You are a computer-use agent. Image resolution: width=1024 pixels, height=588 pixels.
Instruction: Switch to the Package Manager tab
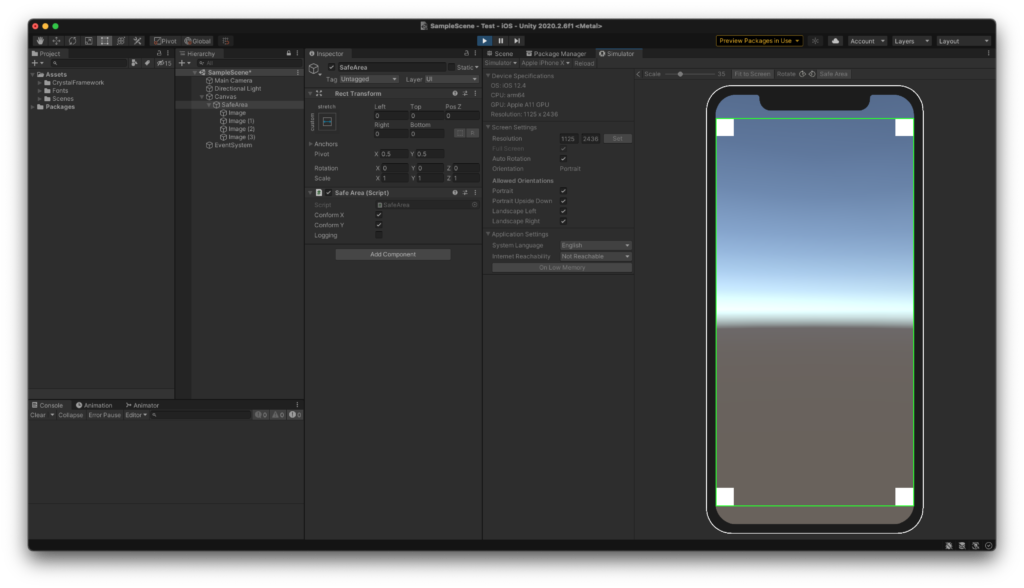tap(556, 53)
